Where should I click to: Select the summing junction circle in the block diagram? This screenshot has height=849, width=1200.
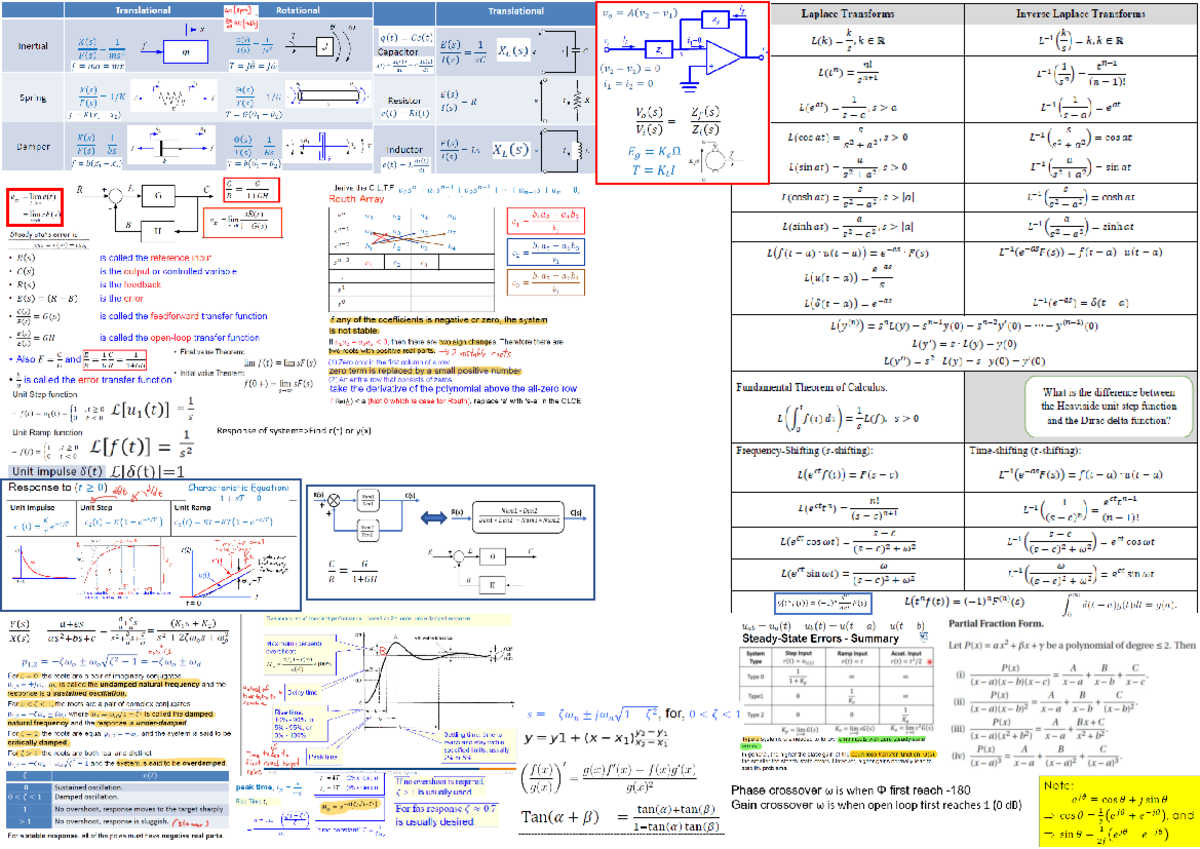[x=115, y=196]
